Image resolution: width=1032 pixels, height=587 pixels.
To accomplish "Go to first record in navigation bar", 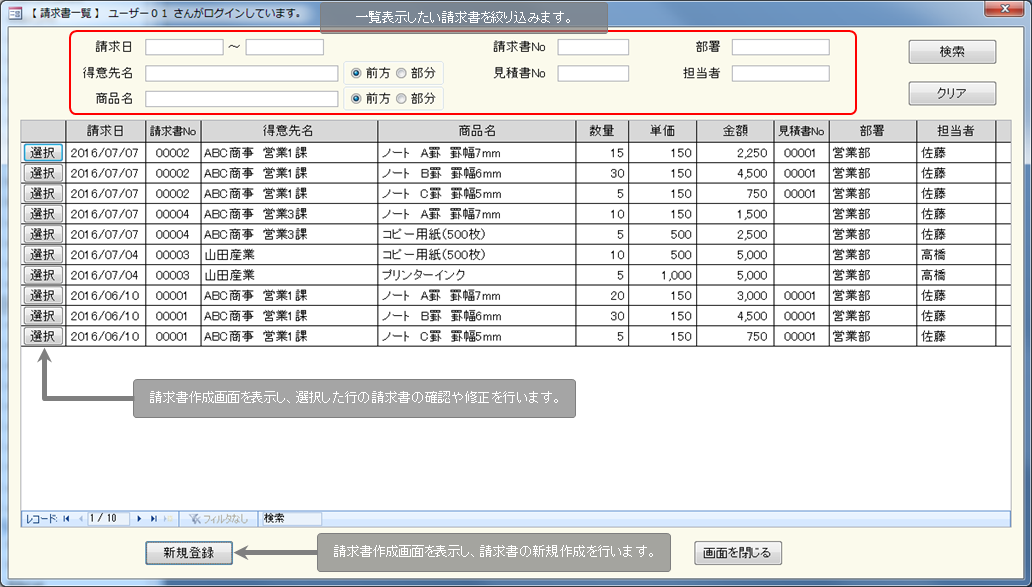I will [x=66, y=518].
